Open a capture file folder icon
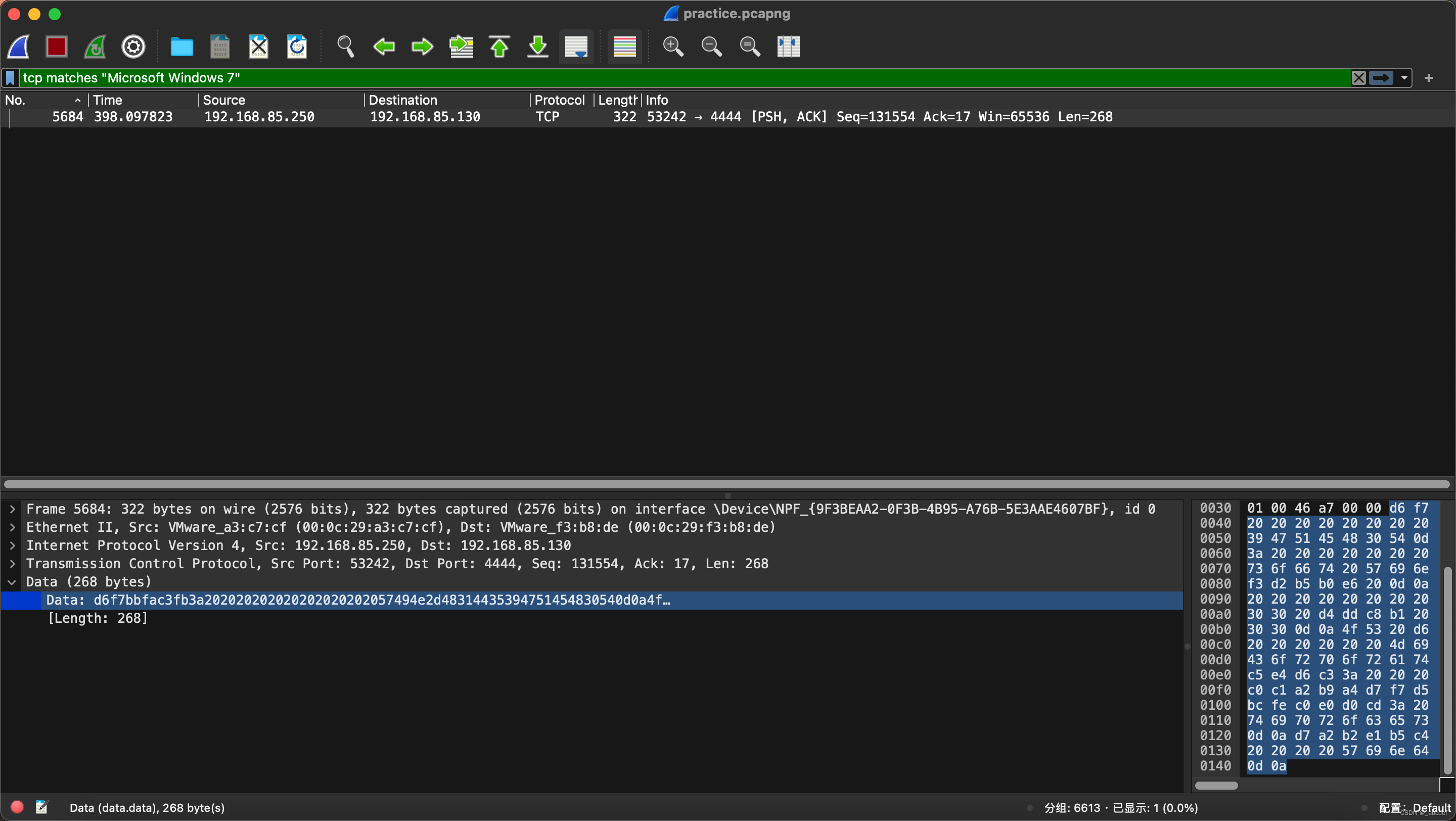The width and height of the screenshot is (1456, 821). pos(181,47)
